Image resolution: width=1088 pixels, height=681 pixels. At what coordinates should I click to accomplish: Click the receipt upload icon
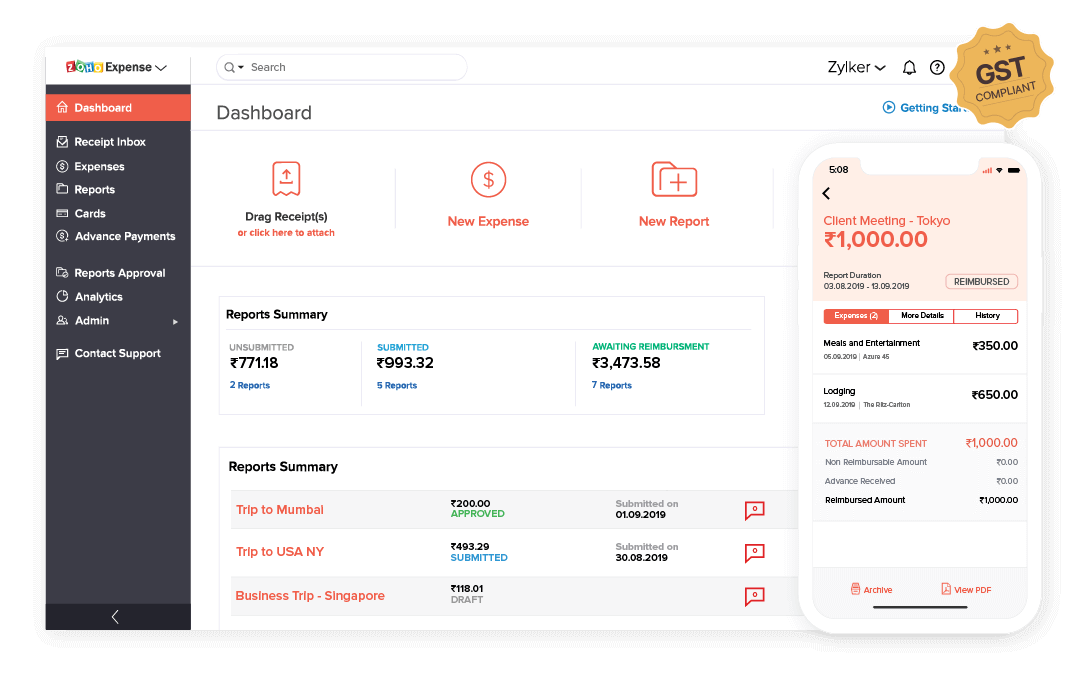(x=286, y=180)
